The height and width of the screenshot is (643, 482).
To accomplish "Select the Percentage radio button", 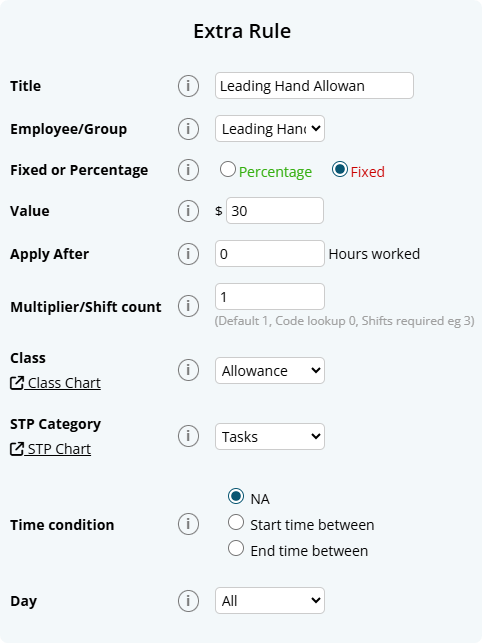I will click(x=228, y=169).
